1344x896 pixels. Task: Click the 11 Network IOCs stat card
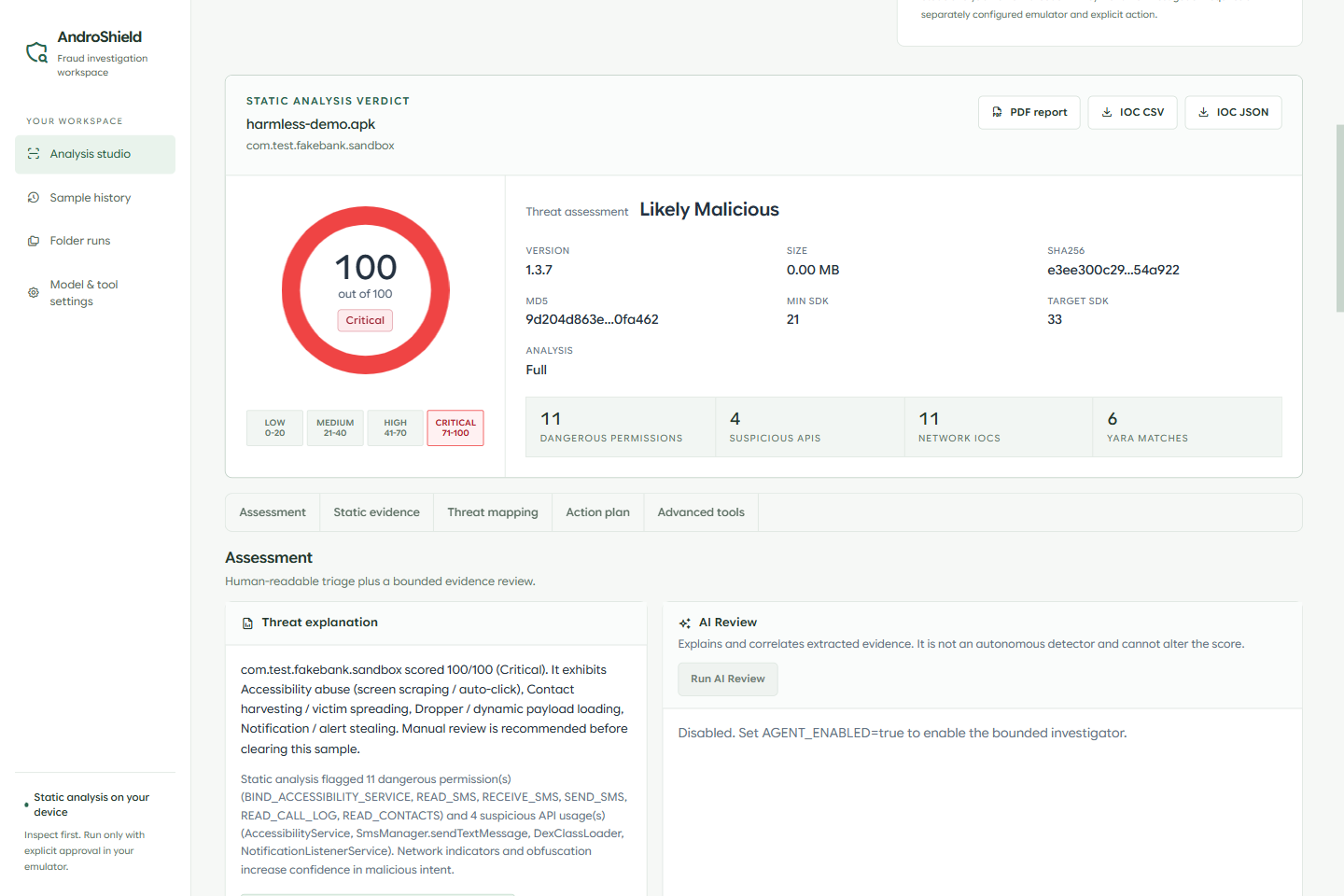[x=999, y=427]
